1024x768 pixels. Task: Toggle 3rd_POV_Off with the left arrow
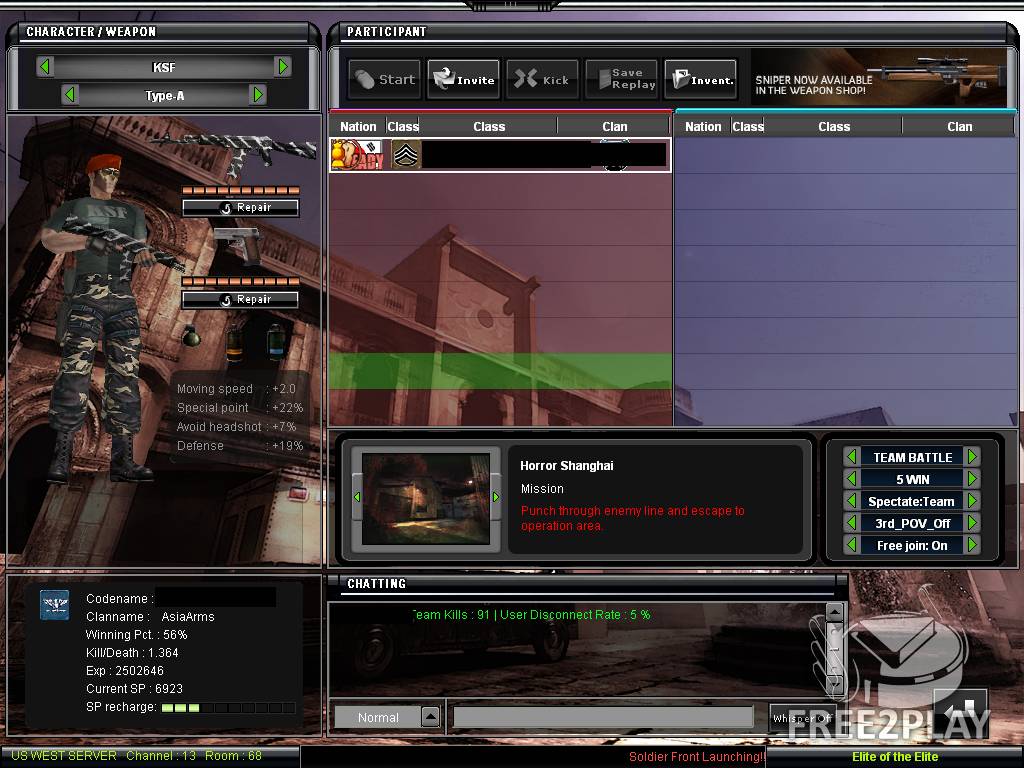point(851,523)
